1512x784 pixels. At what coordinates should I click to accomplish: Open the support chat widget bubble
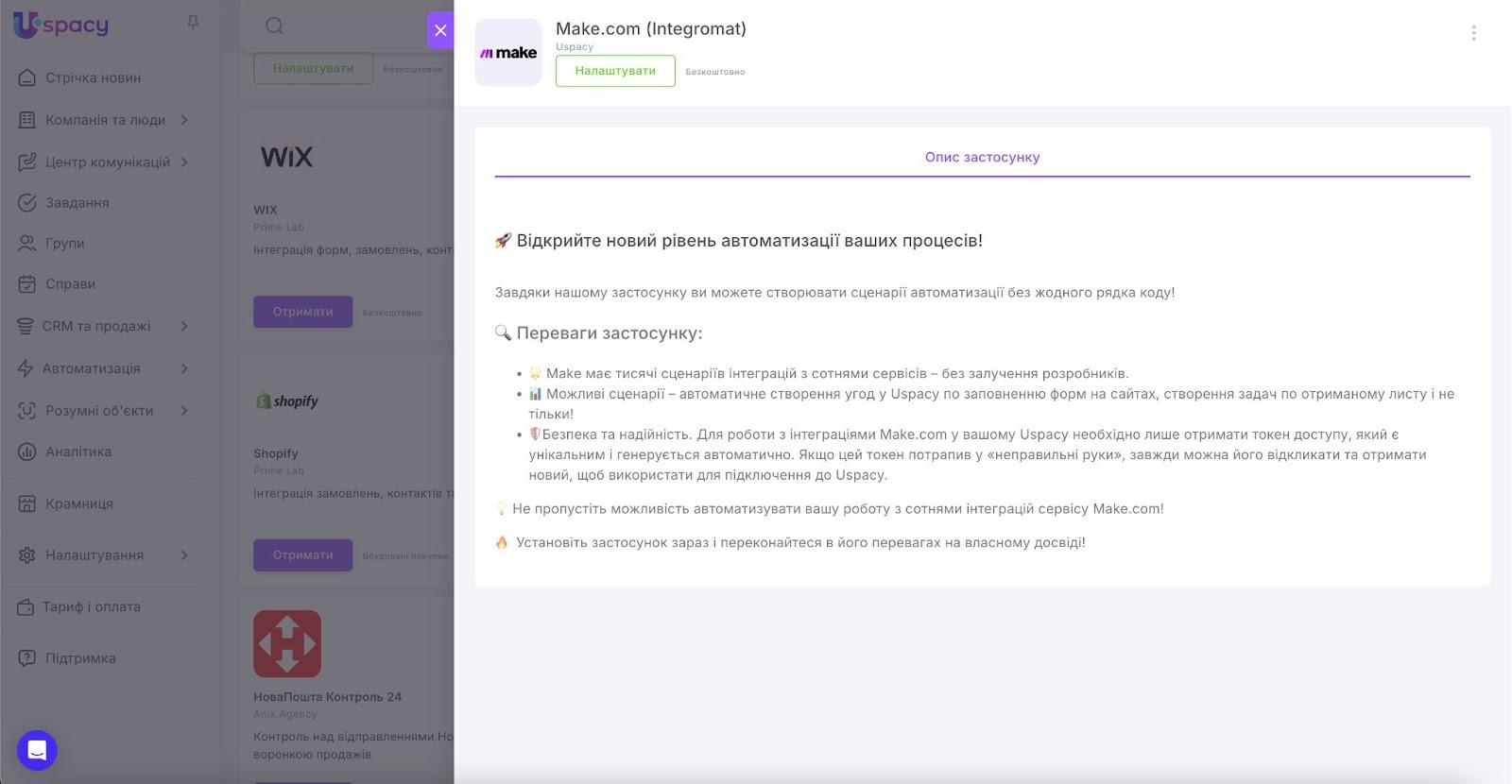37,751
